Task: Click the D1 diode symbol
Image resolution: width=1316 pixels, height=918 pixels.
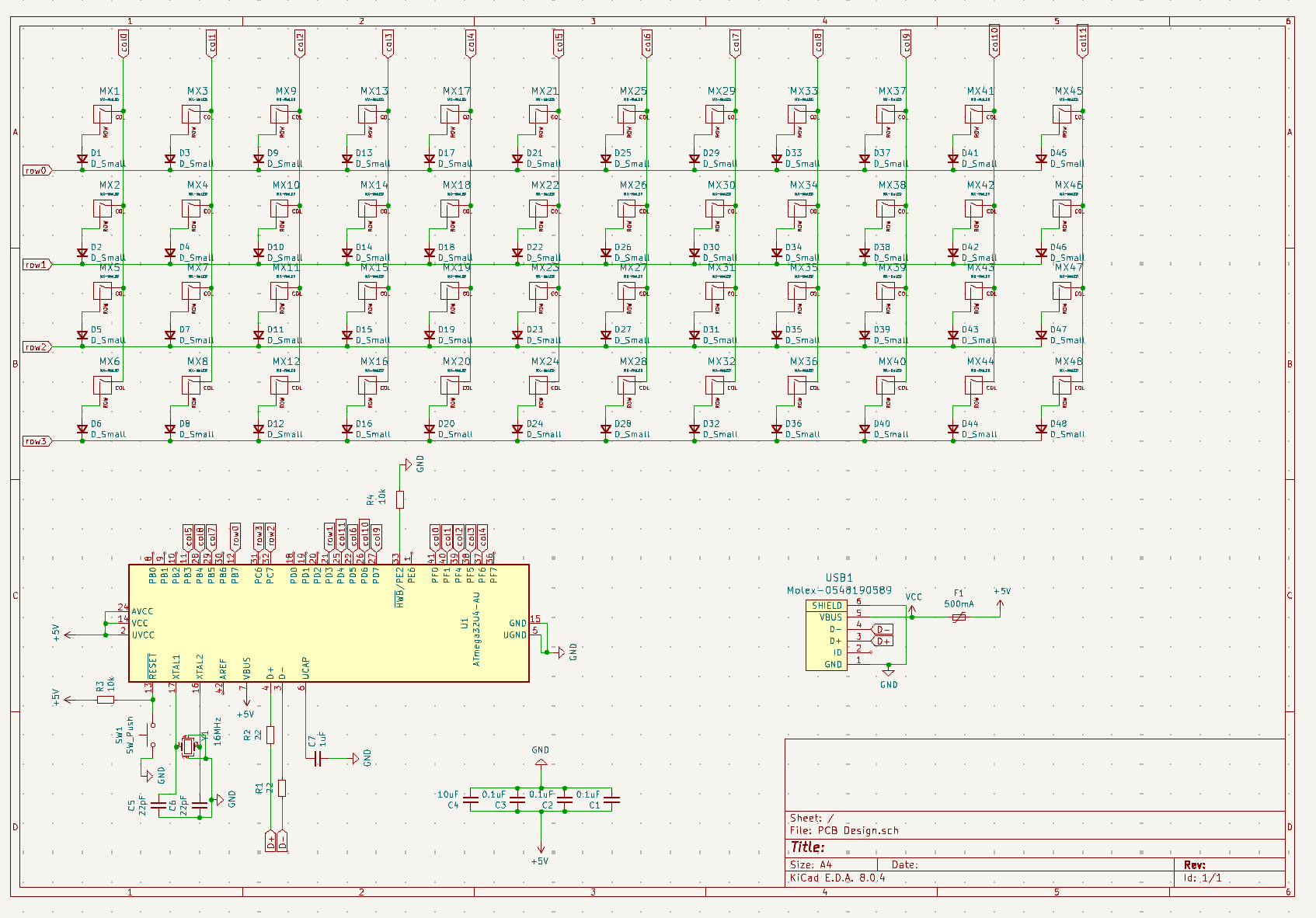Action: click(82, 159)
